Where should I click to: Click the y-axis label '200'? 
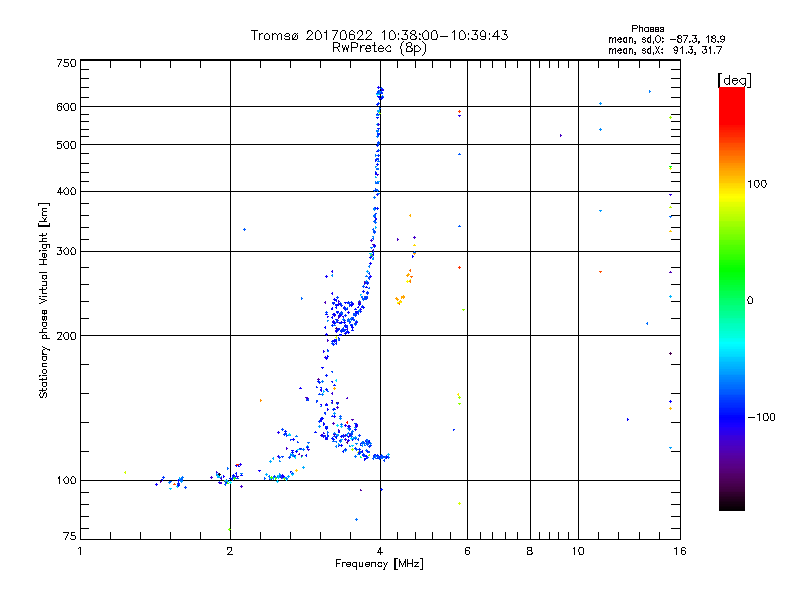pos(66,336)
